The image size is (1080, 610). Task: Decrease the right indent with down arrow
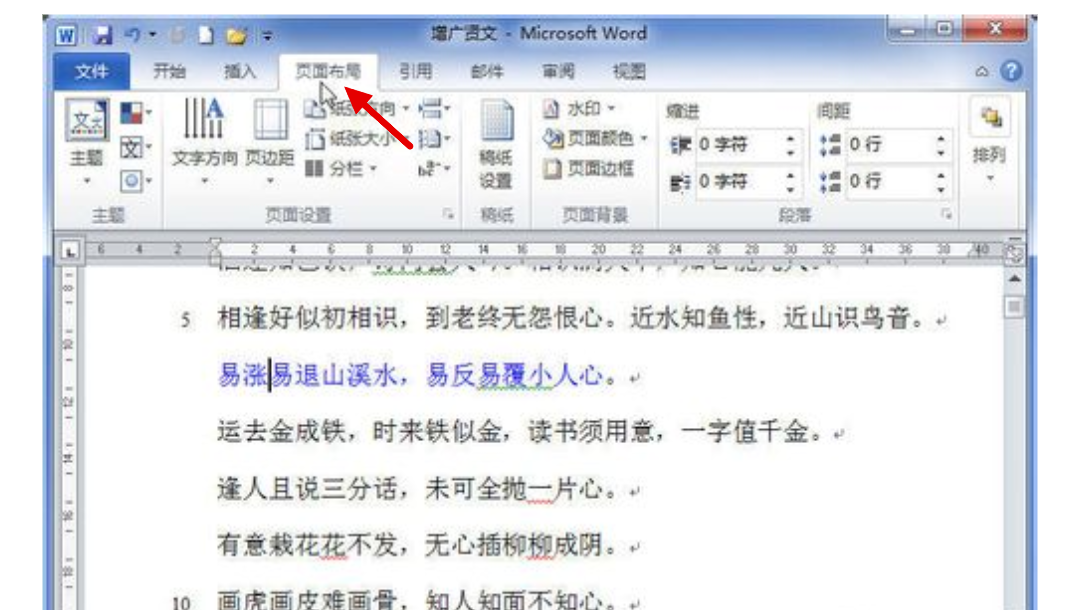790,188
